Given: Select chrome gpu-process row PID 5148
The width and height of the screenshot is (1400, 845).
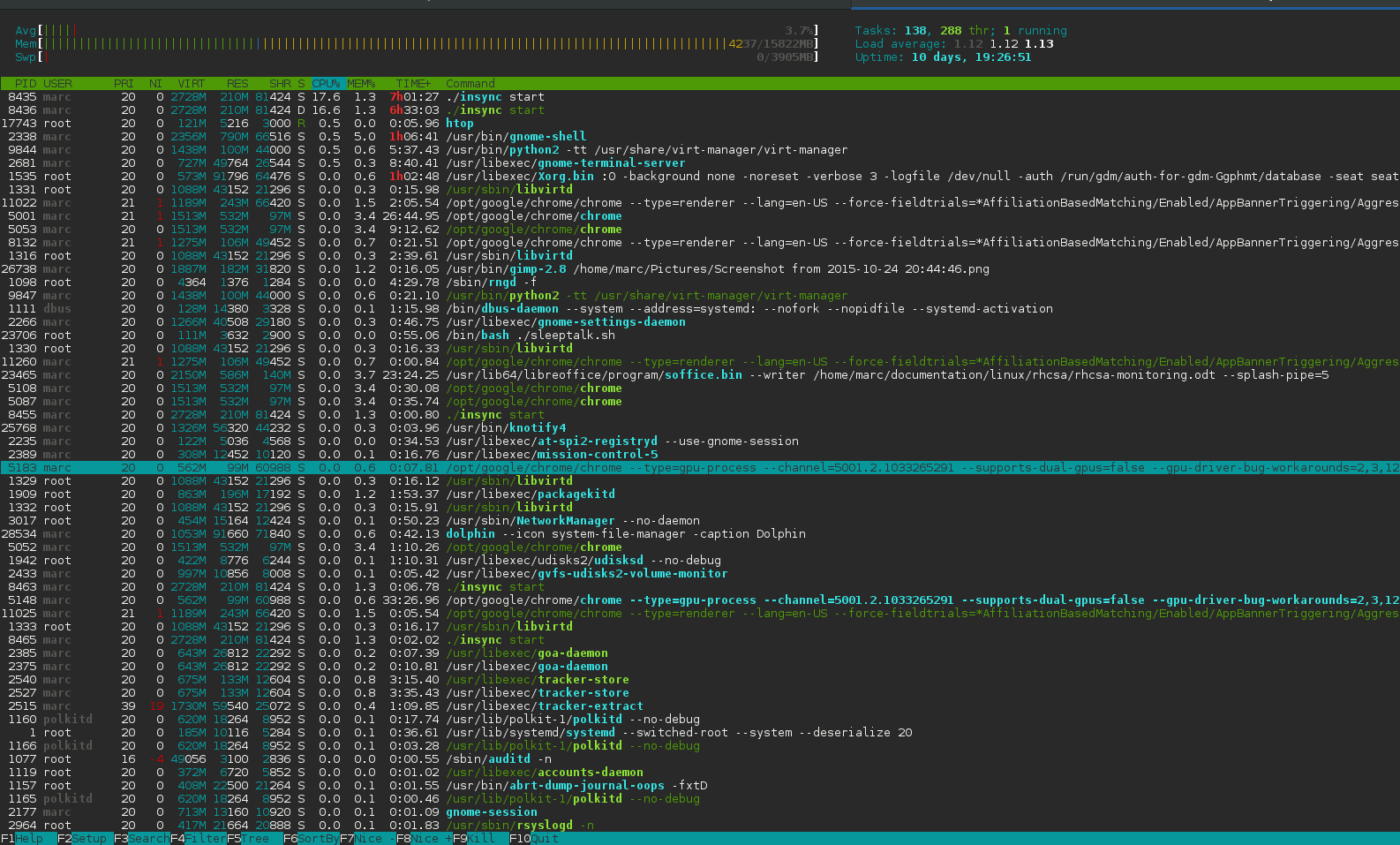Looking at the screenshot, I should pyautogui.click(x=700, y=600).
